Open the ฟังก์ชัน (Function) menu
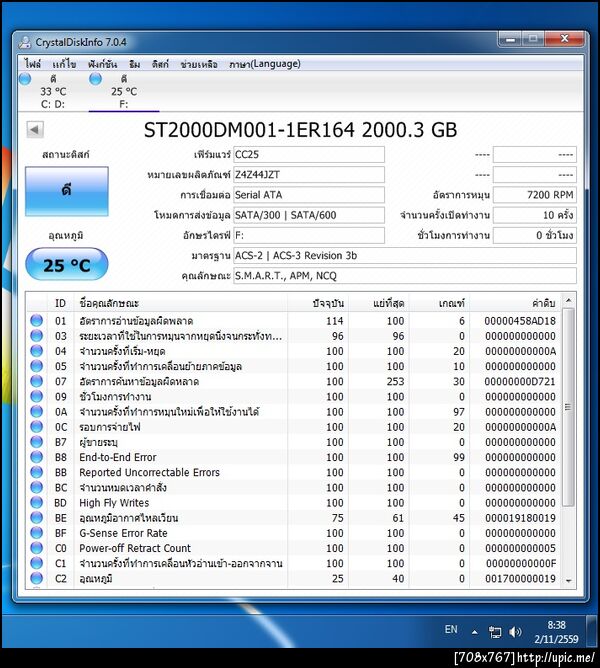 pos(102,64)
